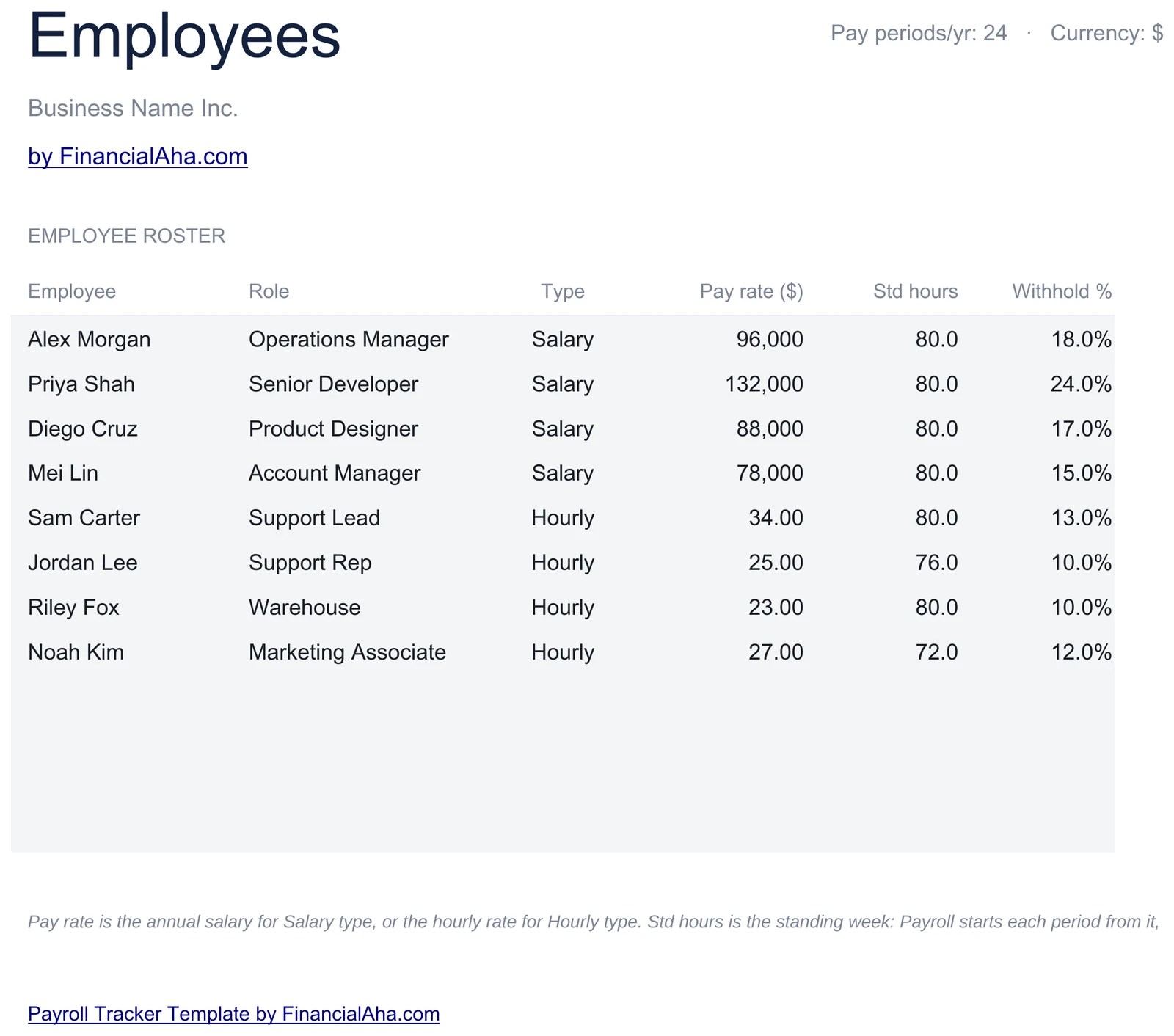
Task: Select the Business Name Inc. text
Action: point(133,109)
